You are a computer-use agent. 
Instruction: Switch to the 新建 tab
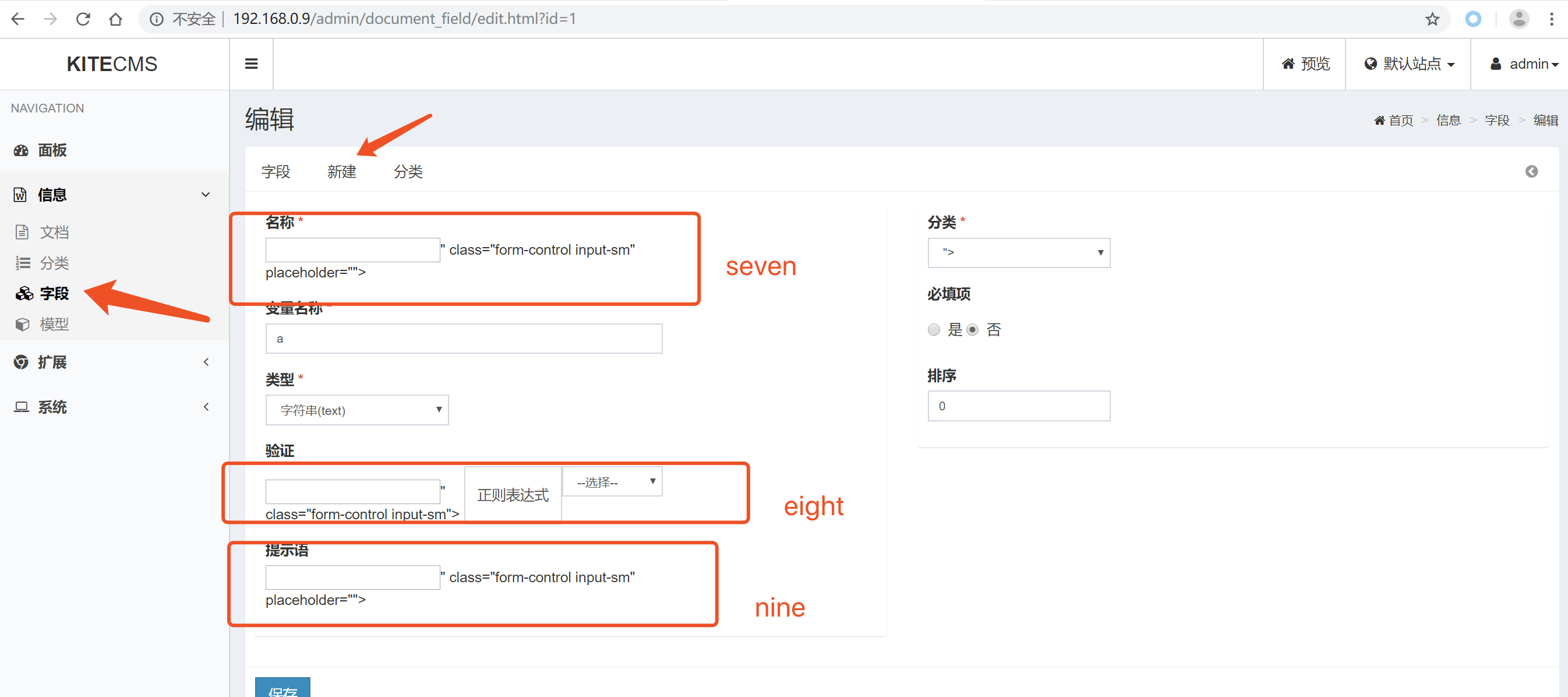tap(341, 172)
